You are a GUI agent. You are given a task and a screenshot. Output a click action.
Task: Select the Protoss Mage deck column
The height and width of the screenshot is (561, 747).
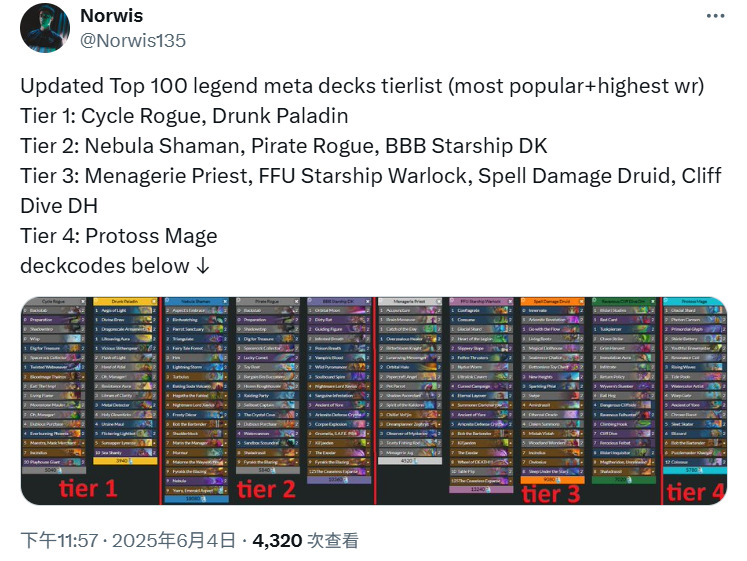point(695,386)
